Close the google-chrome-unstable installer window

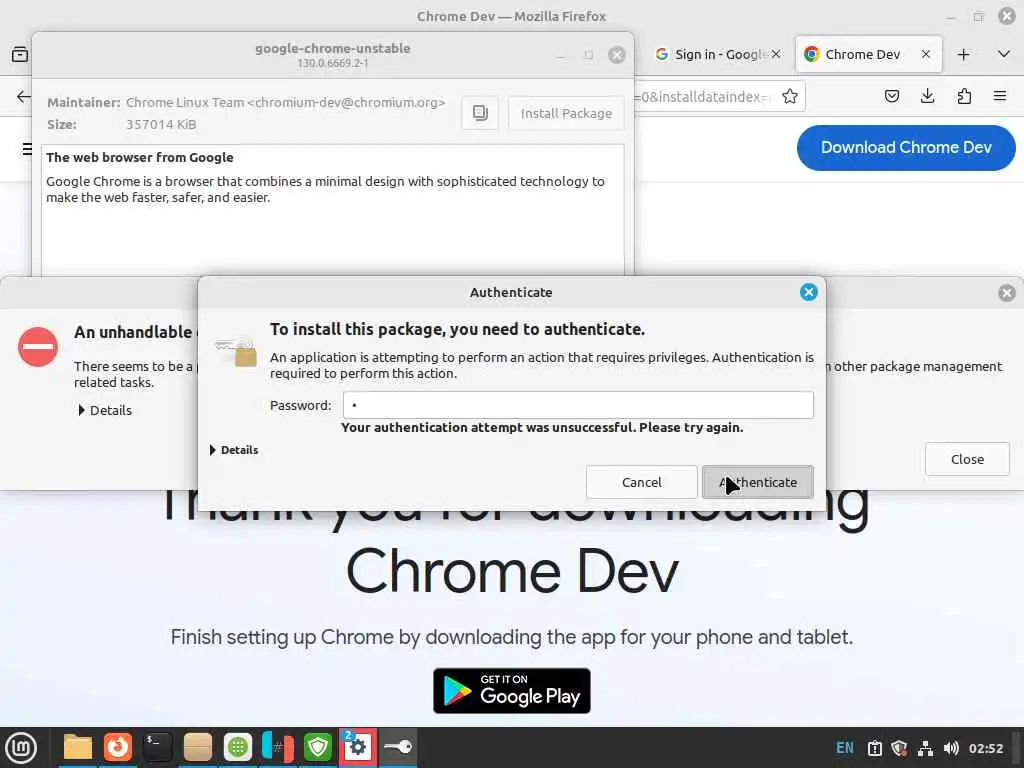point(616,55)
